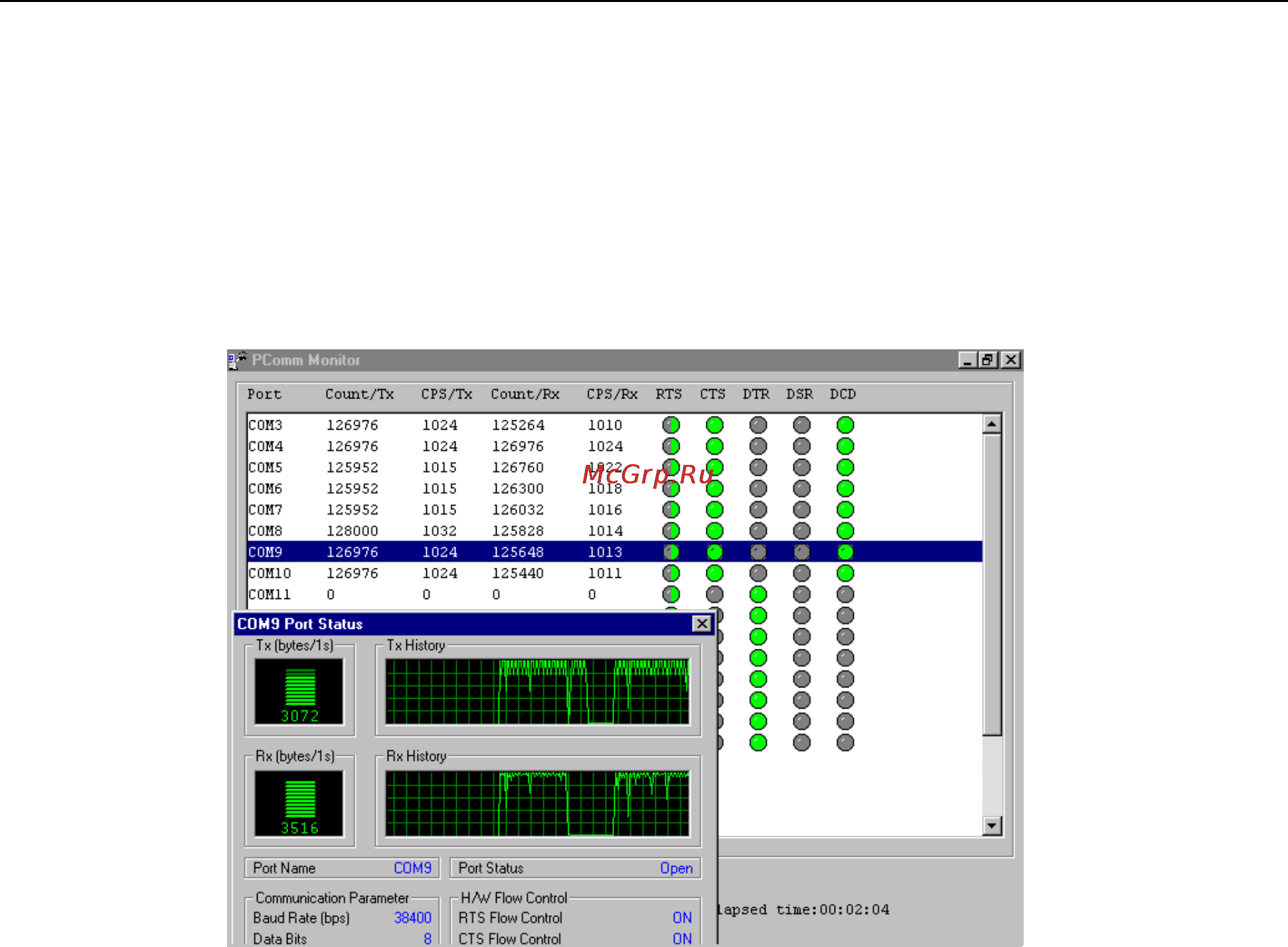Screen dimensions: 1288x947
Task: Select the COM3 port row
Action: click(x=615, y=425)
